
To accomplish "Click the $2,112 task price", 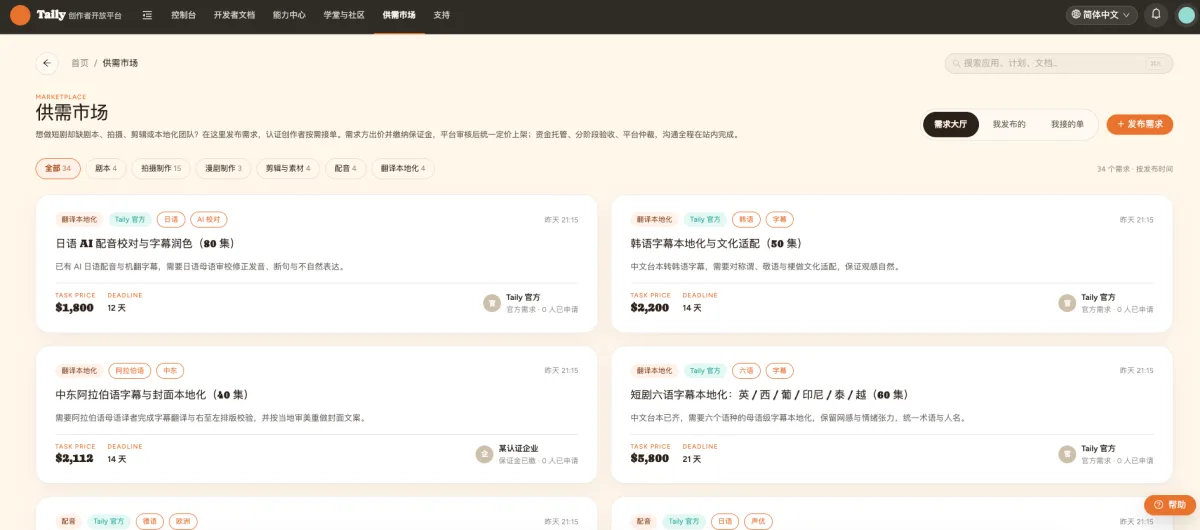I will pos(75,459).
